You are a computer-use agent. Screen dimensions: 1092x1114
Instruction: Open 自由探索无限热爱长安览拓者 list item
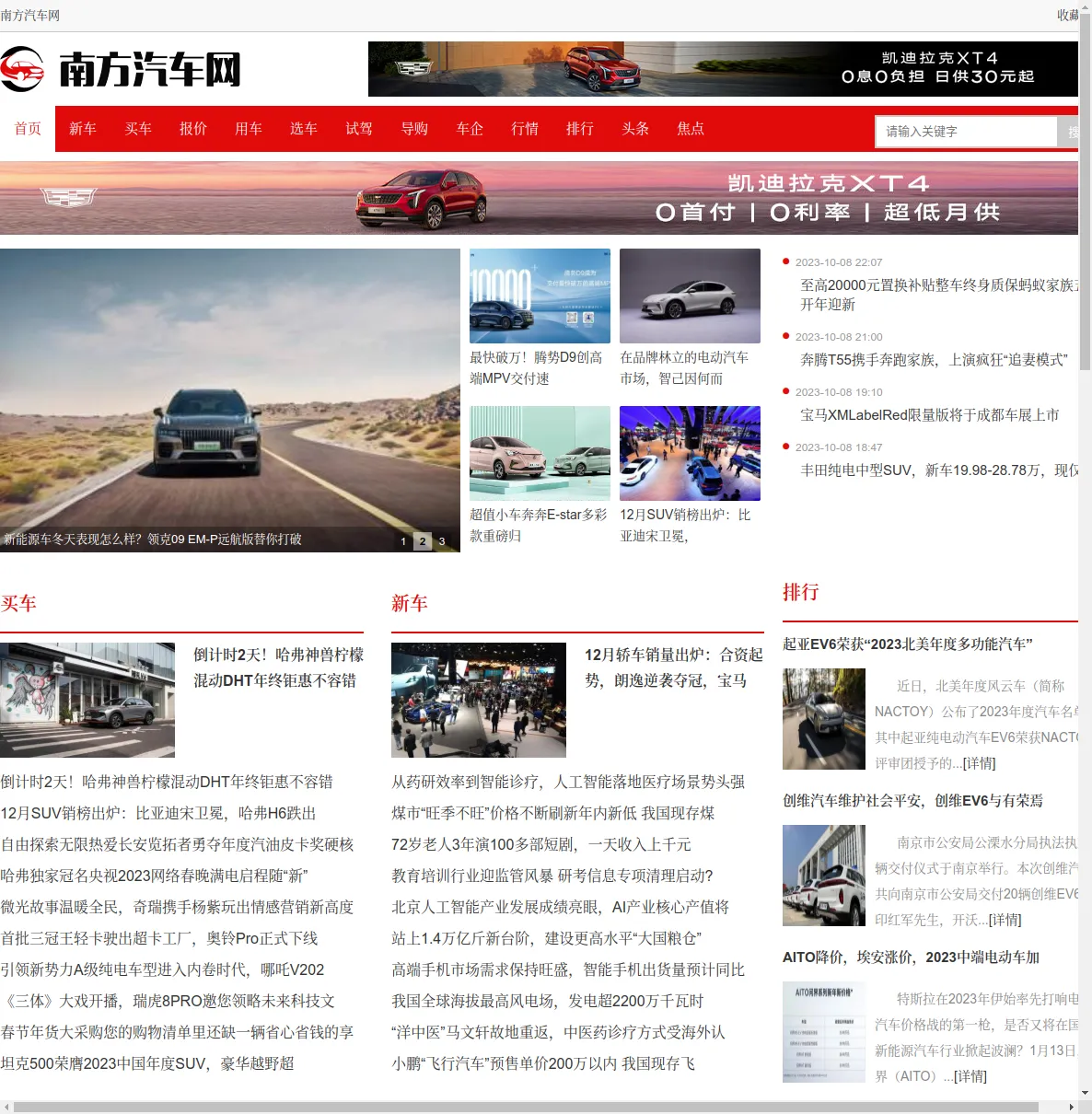pyautogui.click(x=178, y=844)
